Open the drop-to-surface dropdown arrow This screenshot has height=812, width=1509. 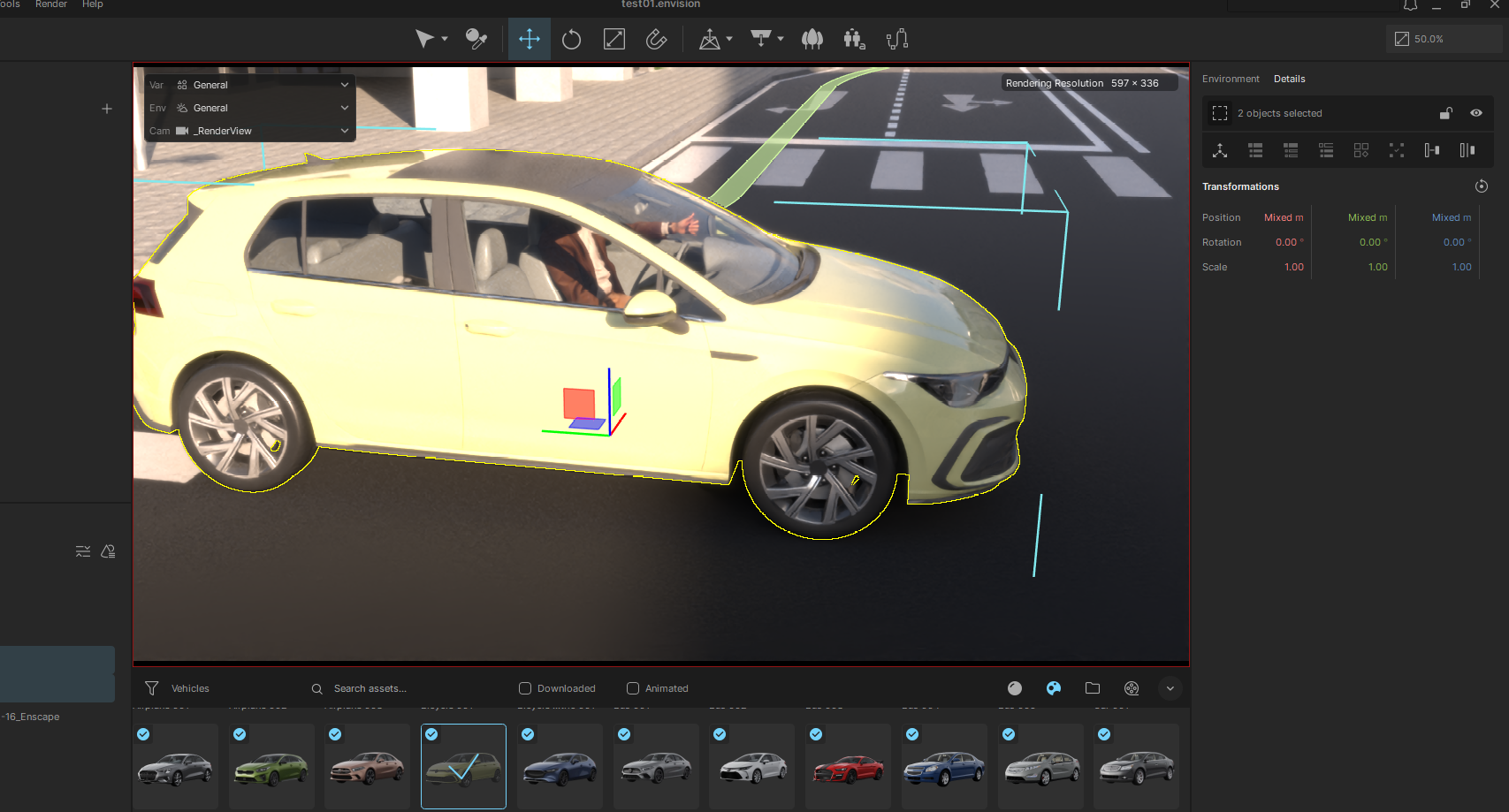pos(781,39)
